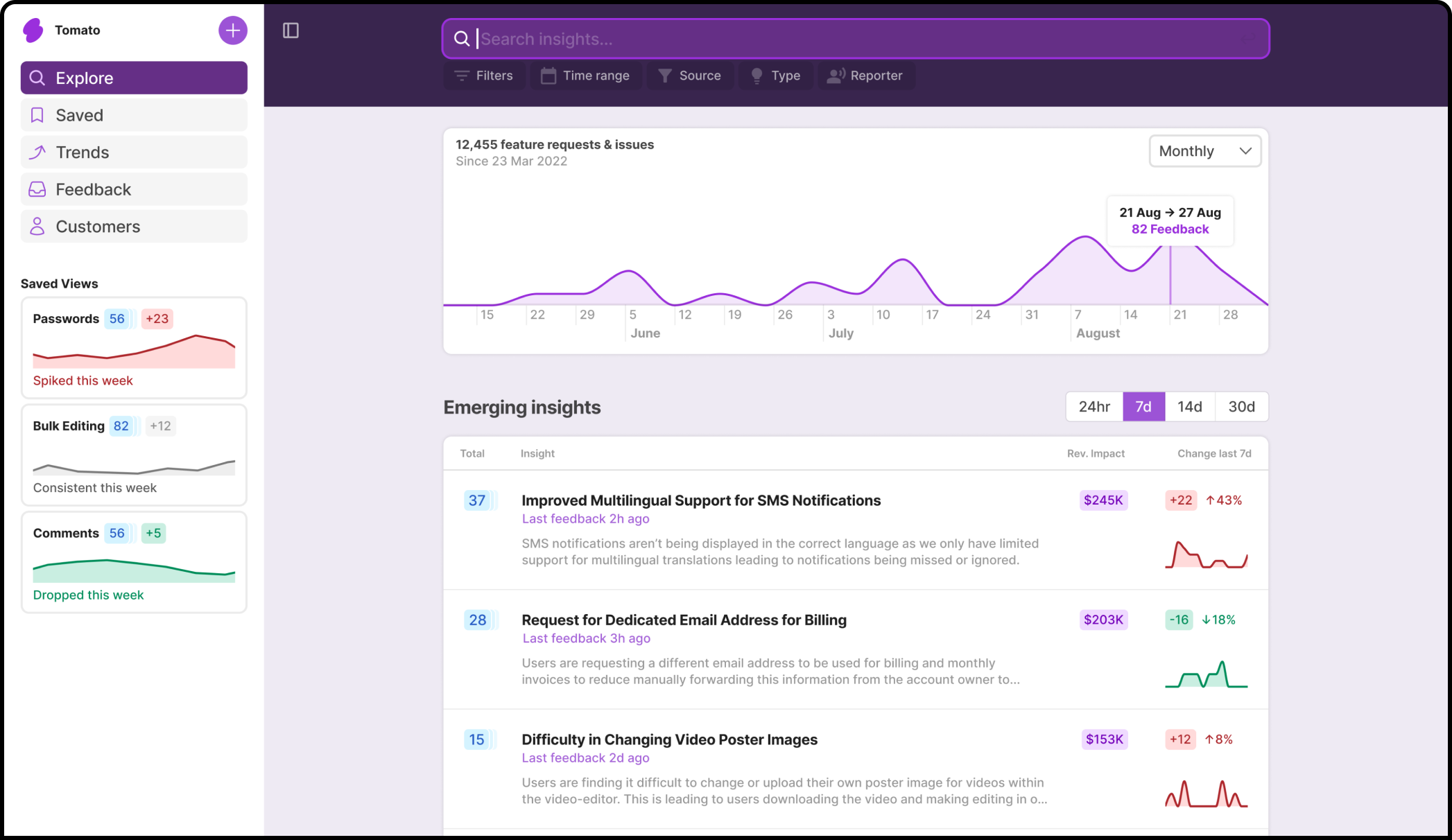Image resolution: width=1452 pixels, height=840 pixels.
Task: Click 'Consistent this week' label
Action: 95,488
